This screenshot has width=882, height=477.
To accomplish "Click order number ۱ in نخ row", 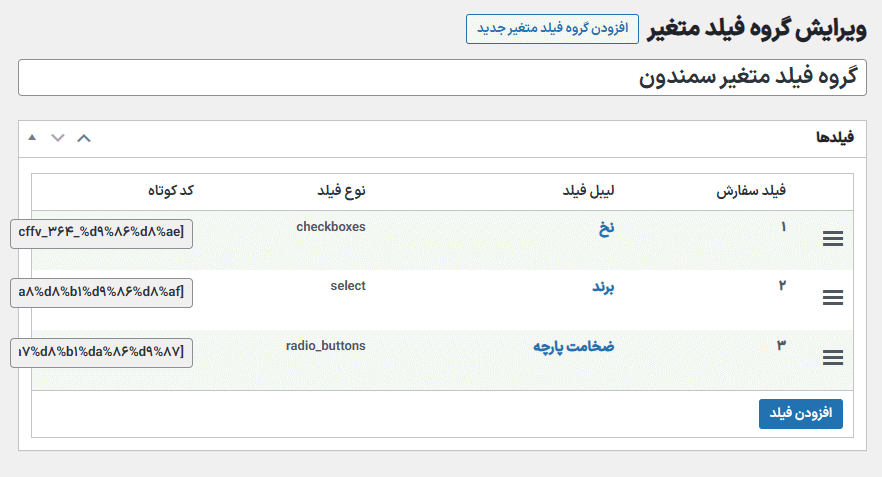I will 782,227.
